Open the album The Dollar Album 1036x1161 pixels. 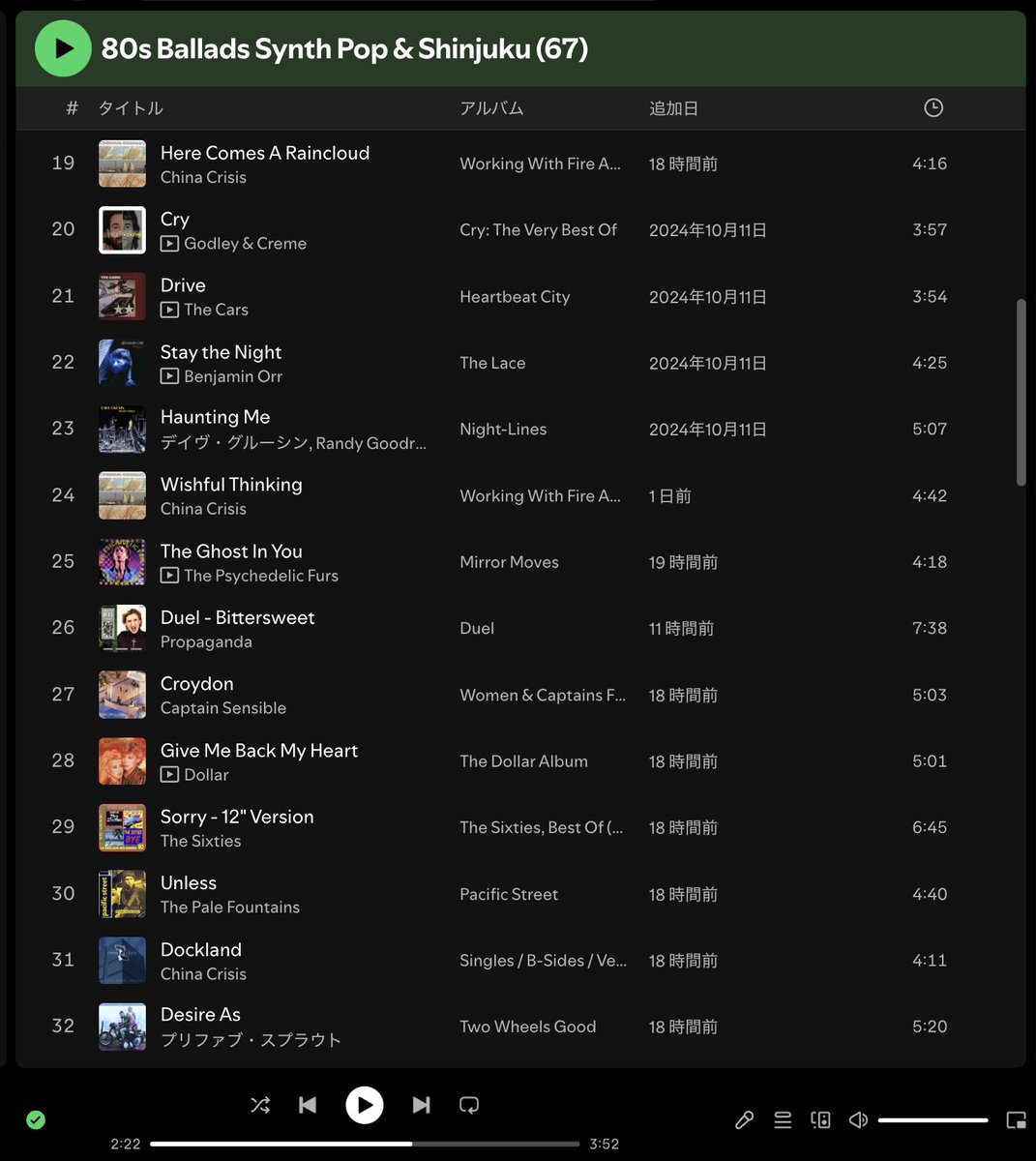pyautogui.click(x=523, y=761)
